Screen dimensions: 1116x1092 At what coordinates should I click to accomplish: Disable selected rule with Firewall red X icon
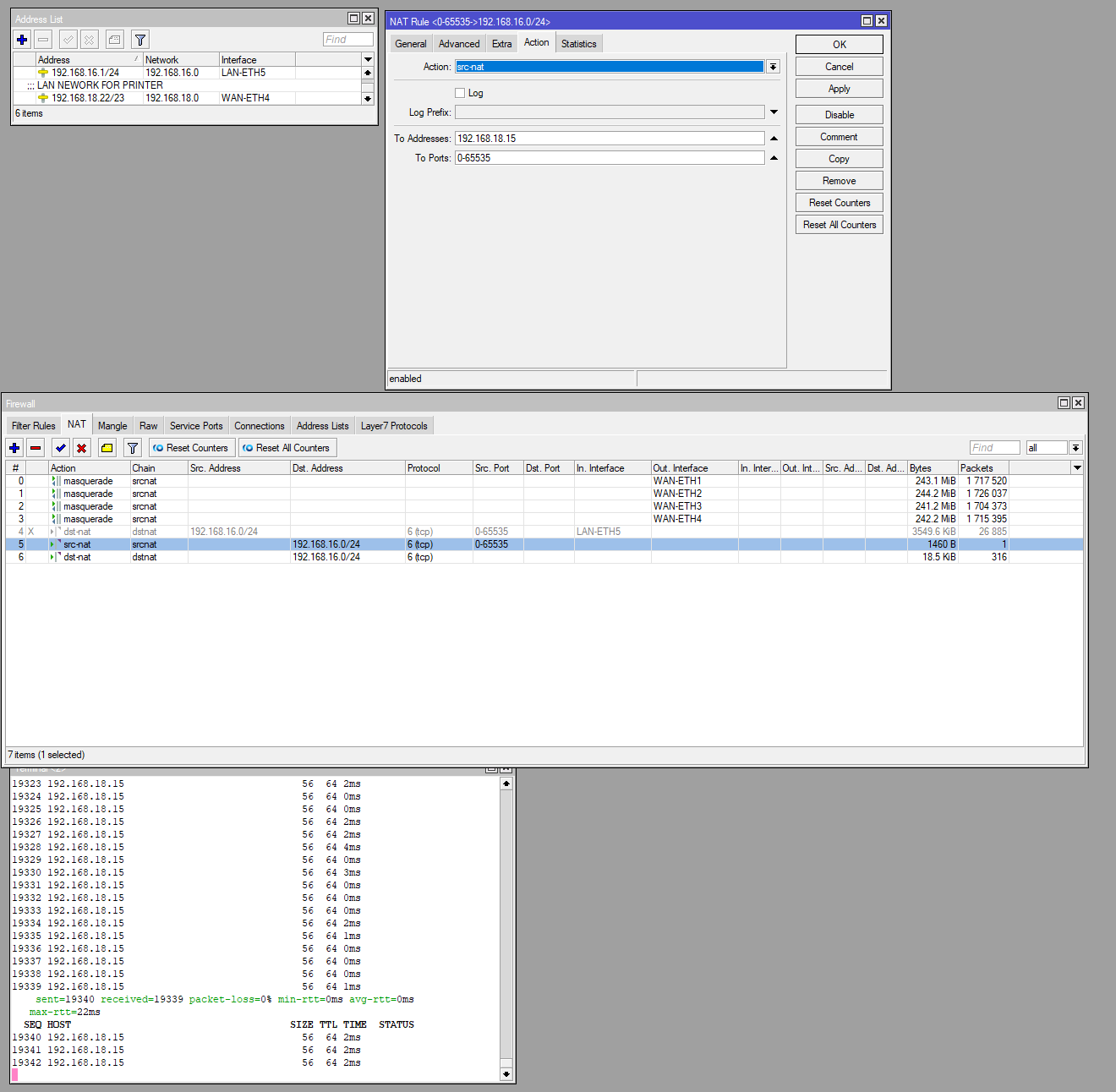[x=82, y=448]
